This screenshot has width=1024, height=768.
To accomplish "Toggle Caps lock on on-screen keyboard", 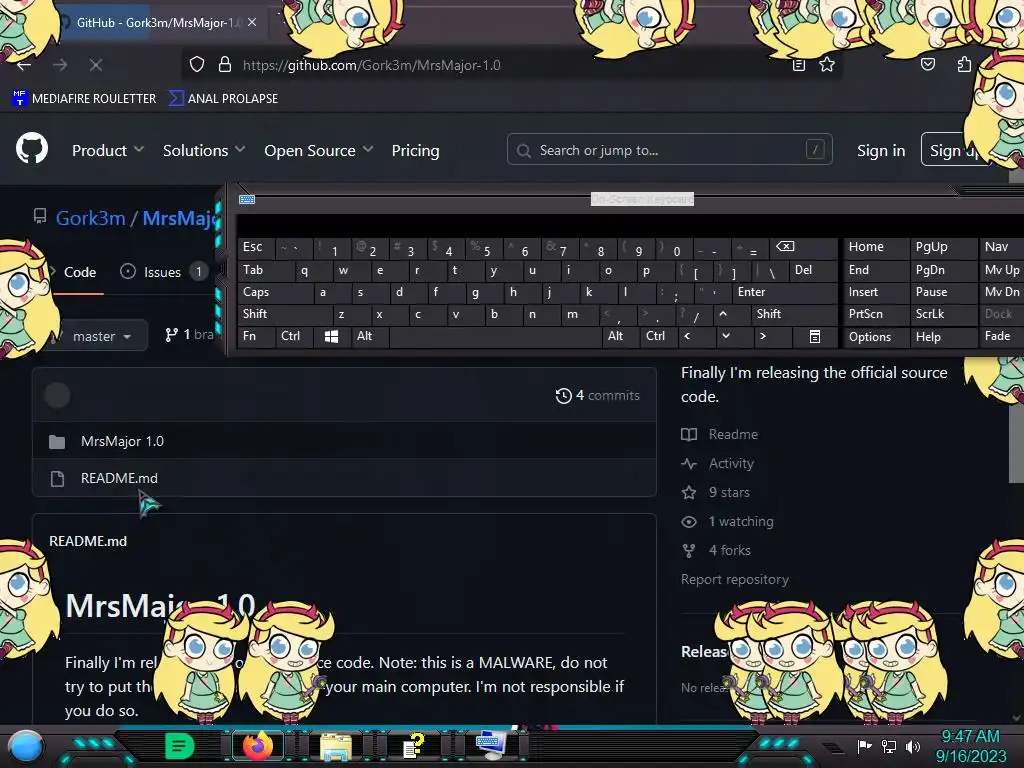I will (275, 292).
